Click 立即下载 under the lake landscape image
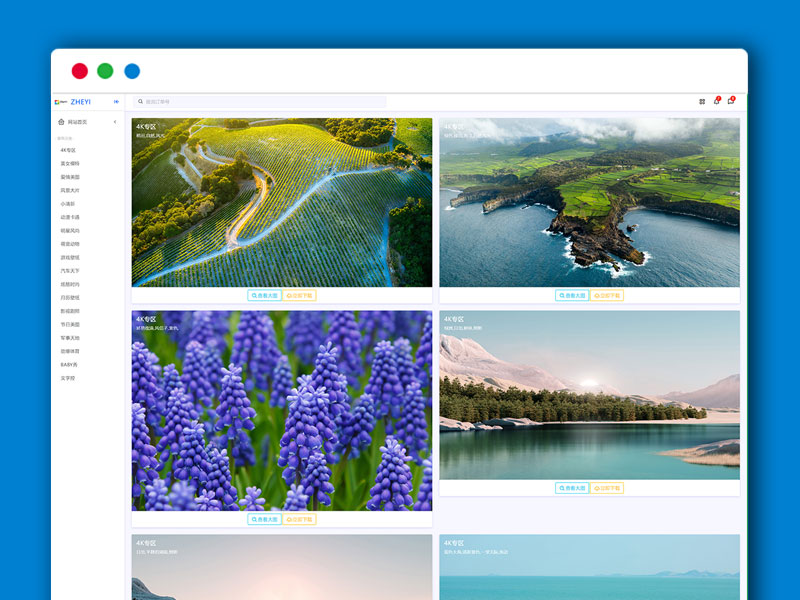 (x=607, y=489)
